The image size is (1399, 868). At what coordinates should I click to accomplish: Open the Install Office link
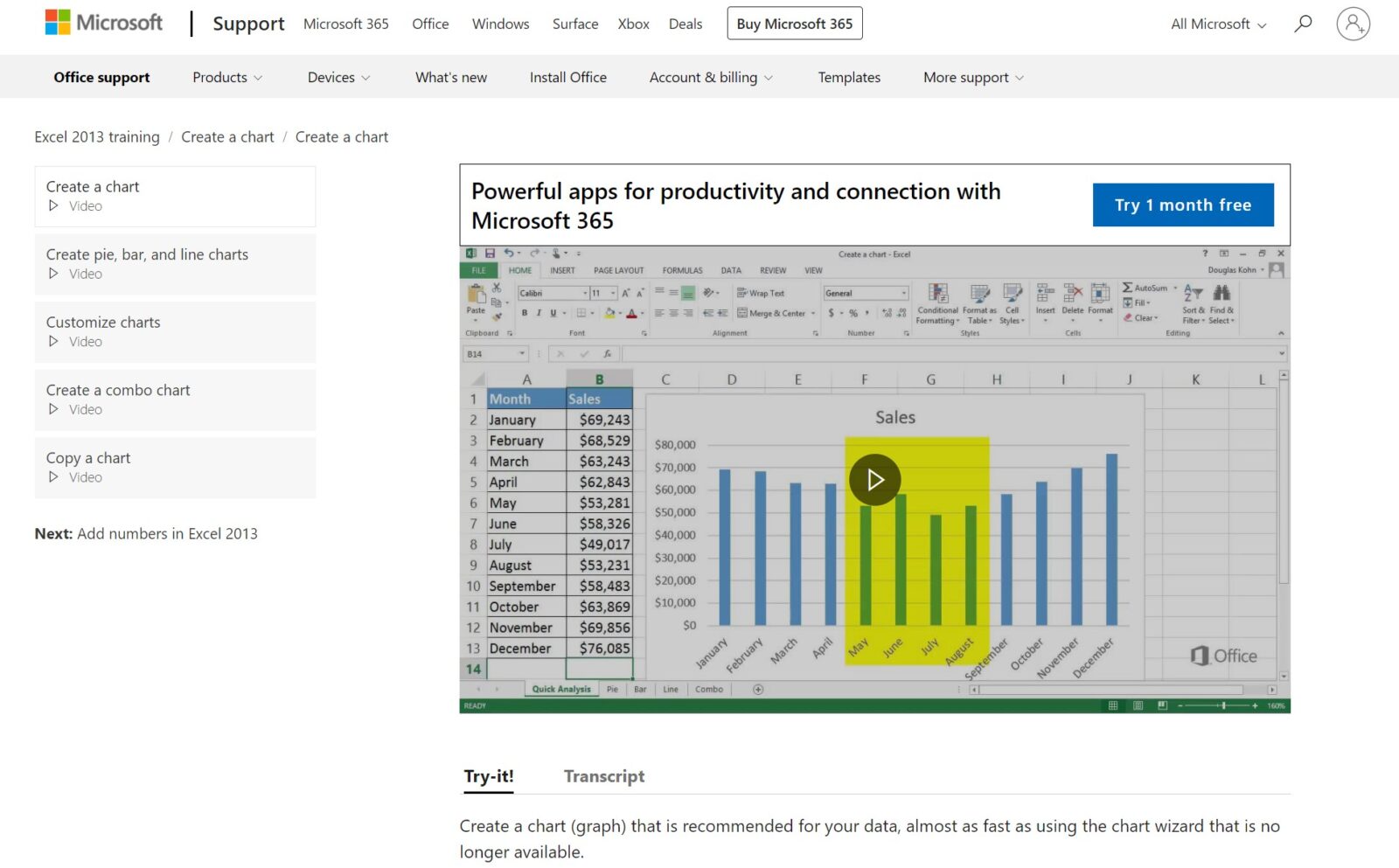point(567,77)
